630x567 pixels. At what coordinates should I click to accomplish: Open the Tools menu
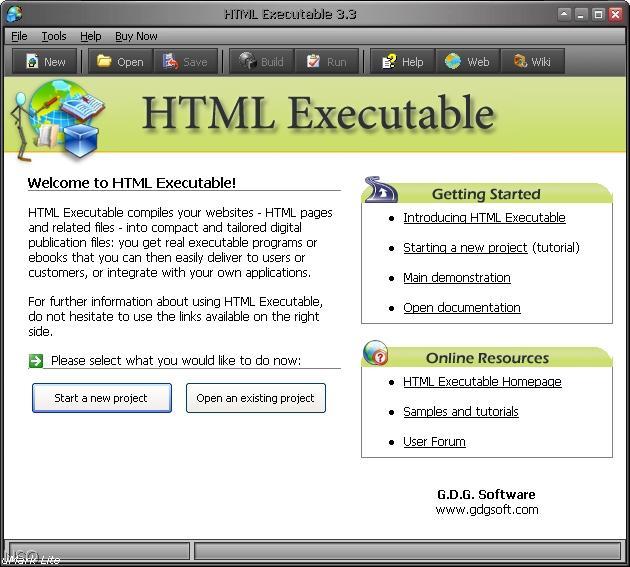click(x=54, y=37)
